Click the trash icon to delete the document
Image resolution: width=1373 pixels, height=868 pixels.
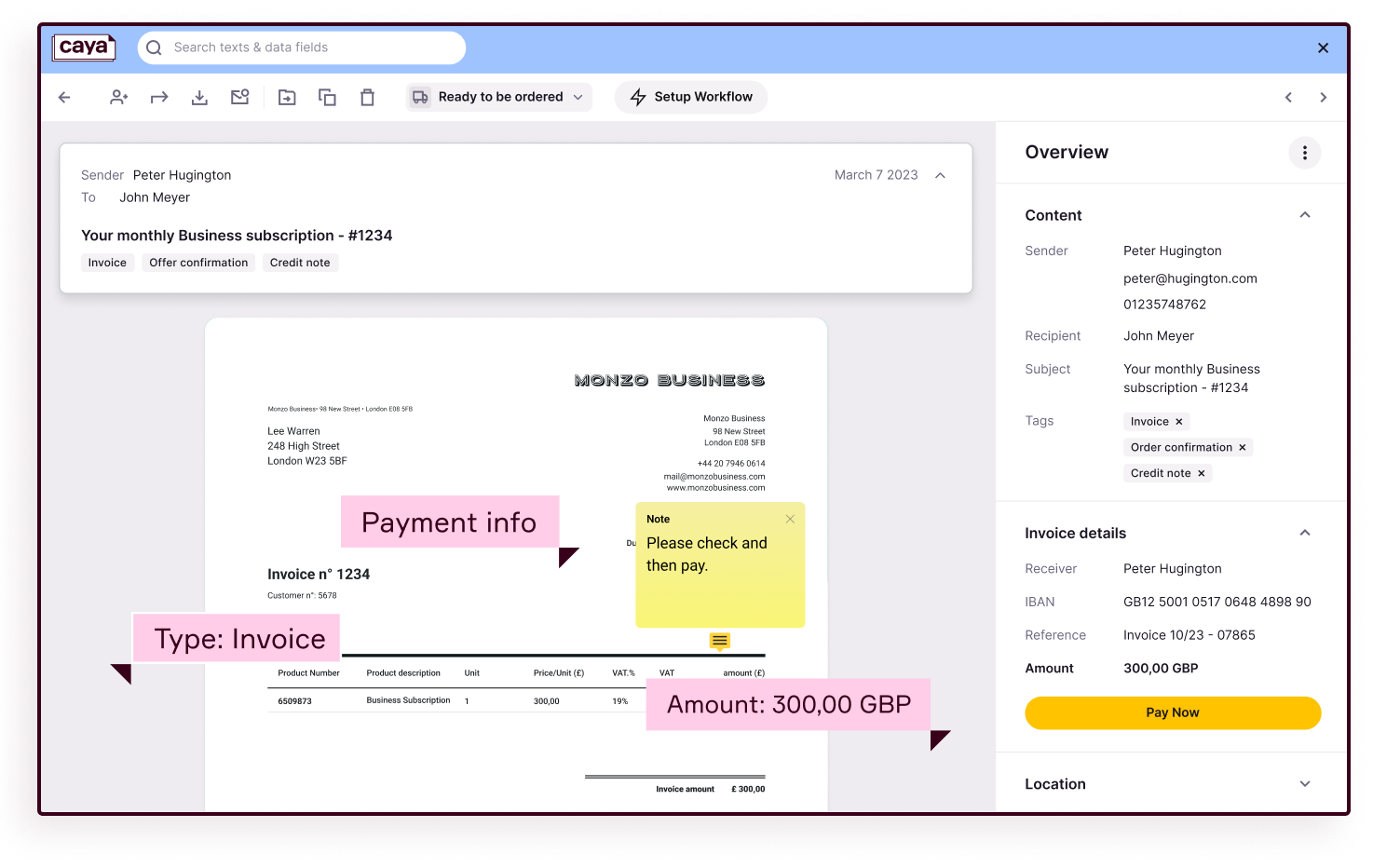(x=367, y=97)
